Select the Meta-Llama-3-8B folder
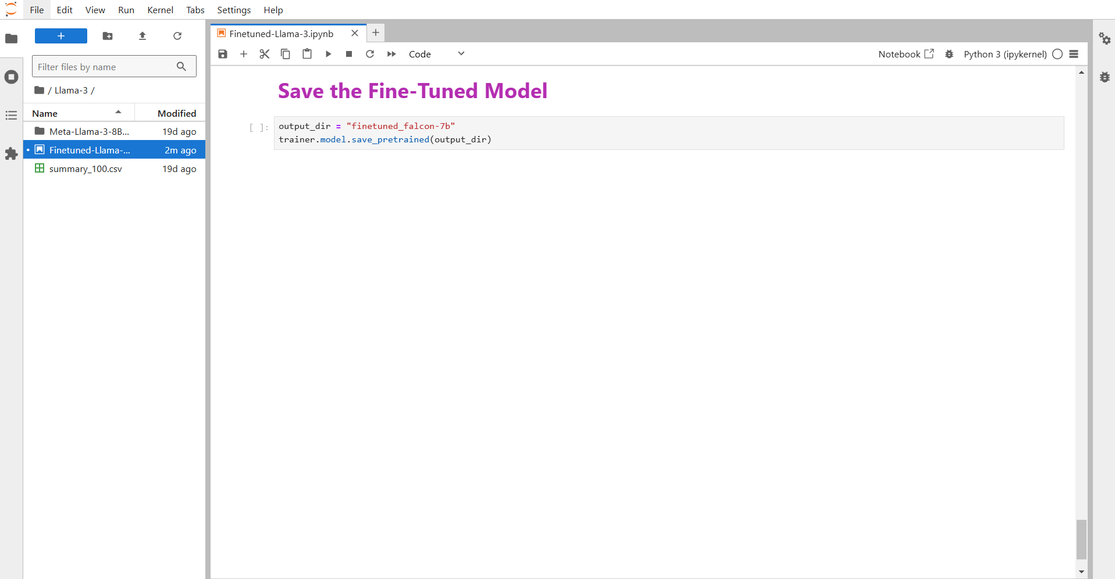Screen dimensions: 1115x579 (x=114, y=132)
